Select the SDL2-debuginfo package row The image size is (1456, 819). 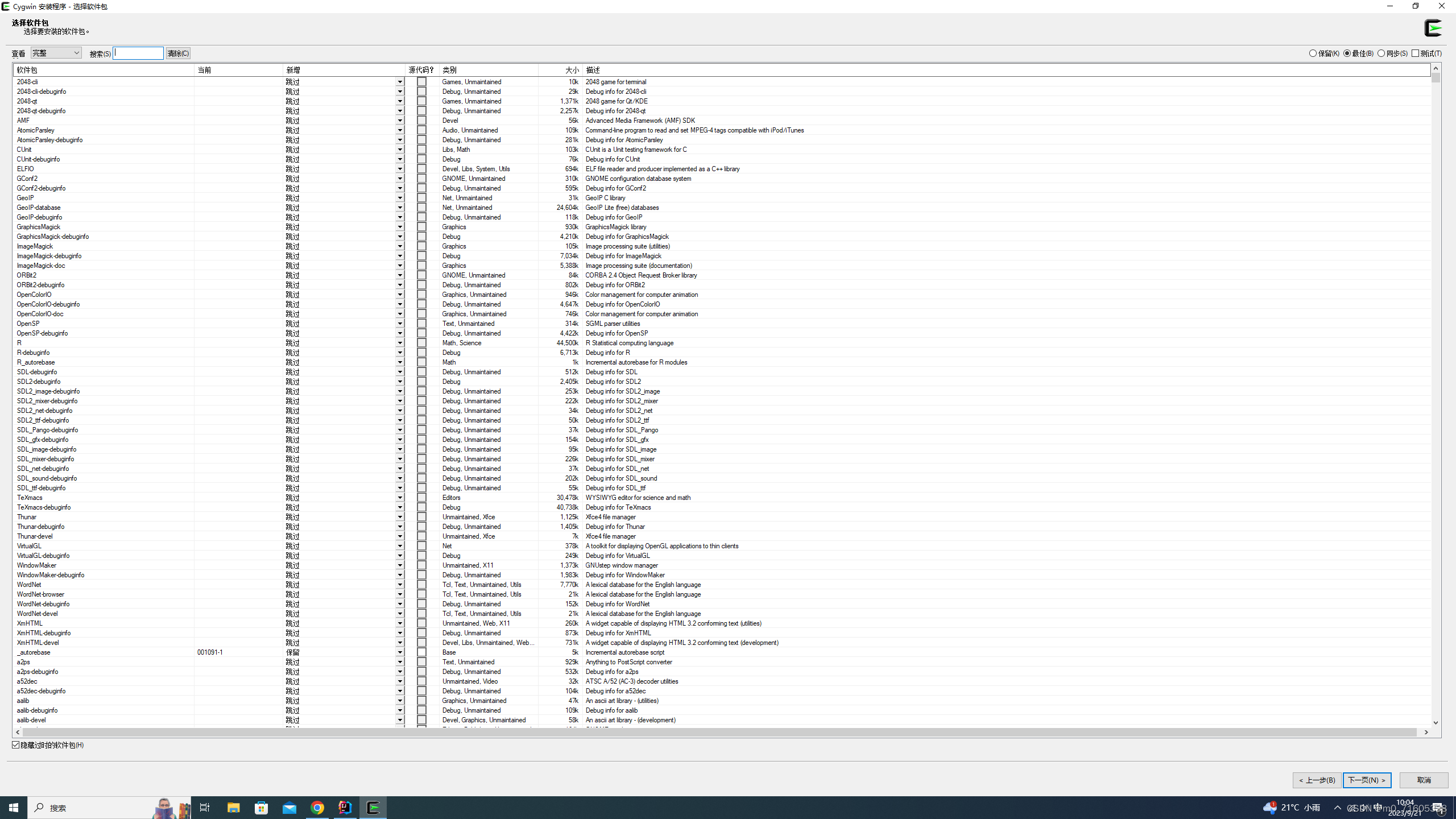(x=722, y=382)
